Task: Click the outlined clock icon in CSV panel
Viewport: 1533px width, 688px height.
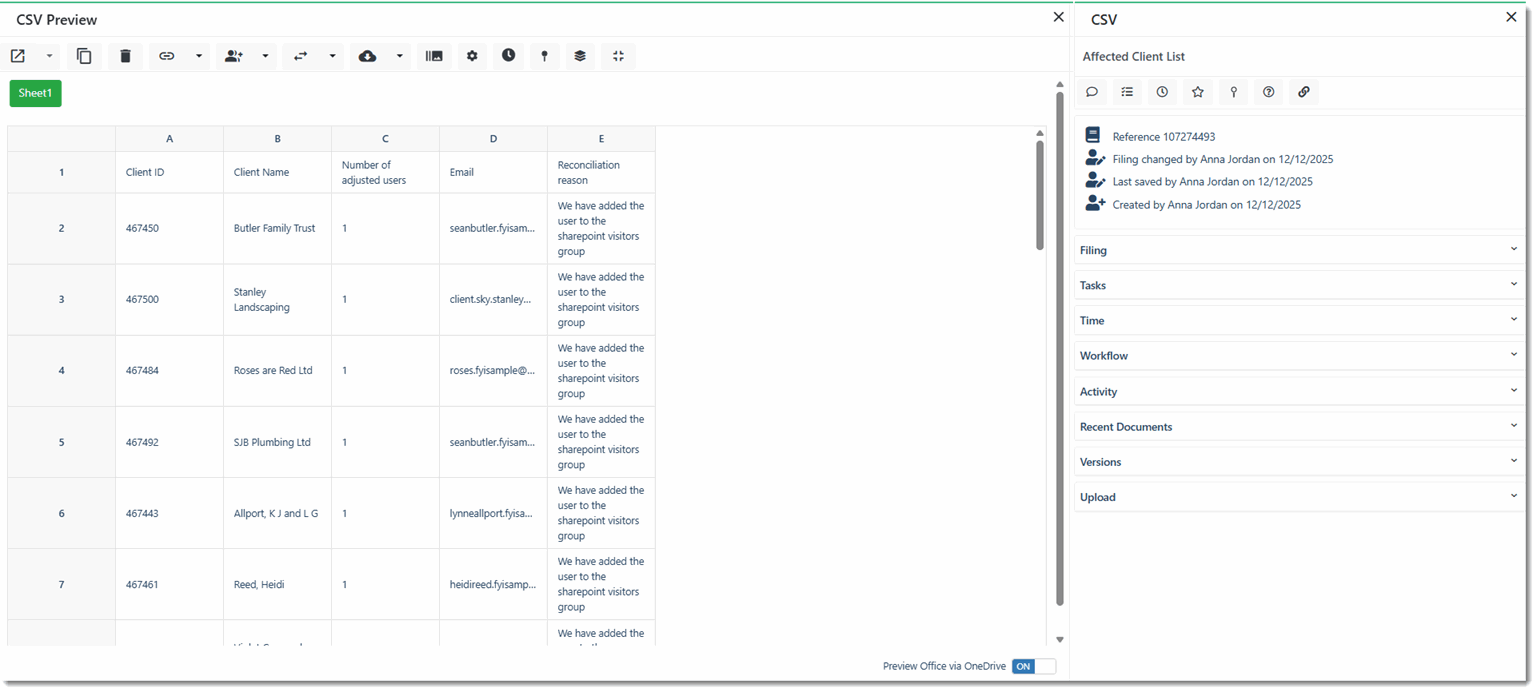Action: pyautogui.click(x=1162, y=92)
